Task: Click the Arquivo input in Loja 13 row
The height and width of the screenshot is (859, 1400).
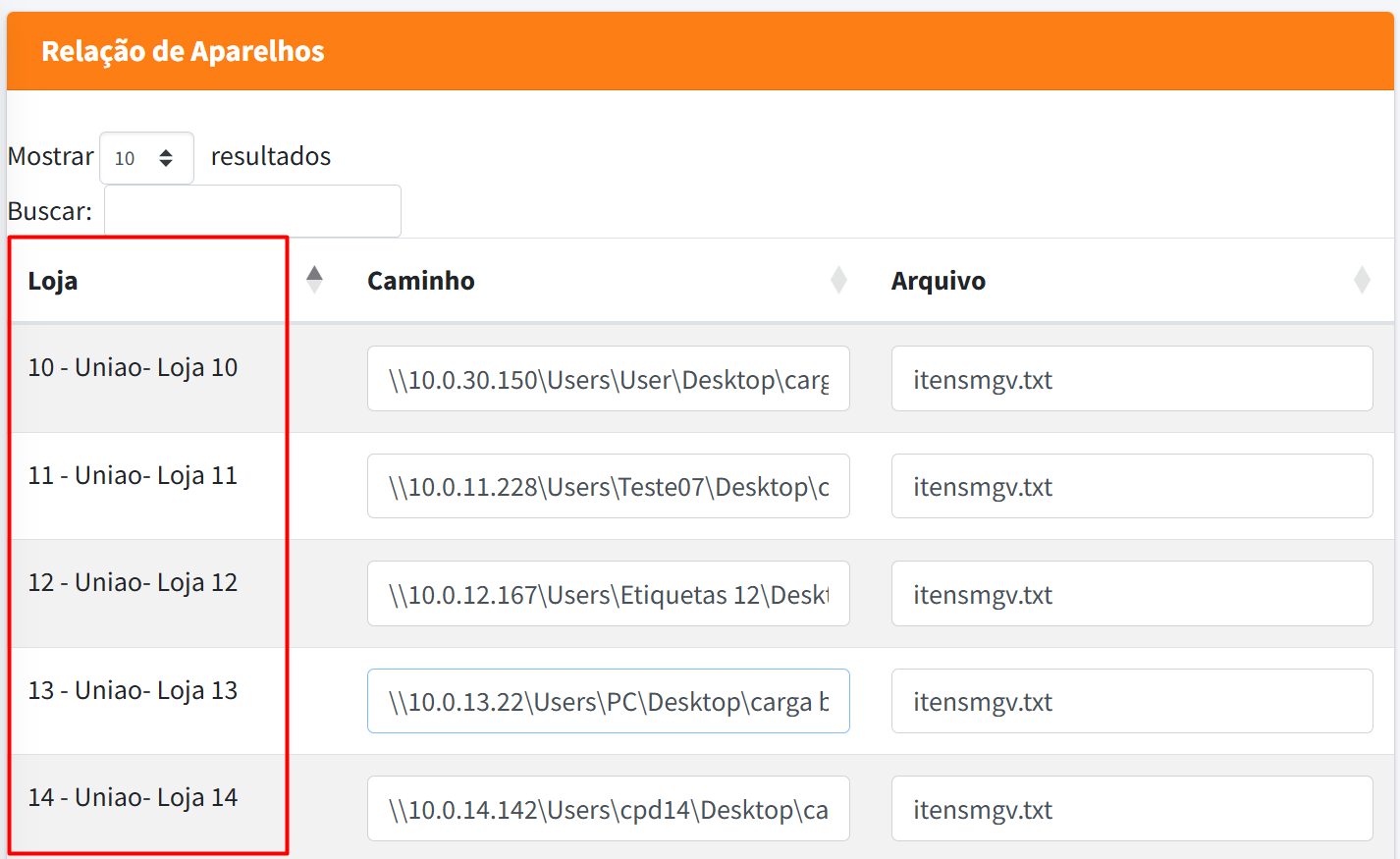Action: click(x=1131, y=701)
